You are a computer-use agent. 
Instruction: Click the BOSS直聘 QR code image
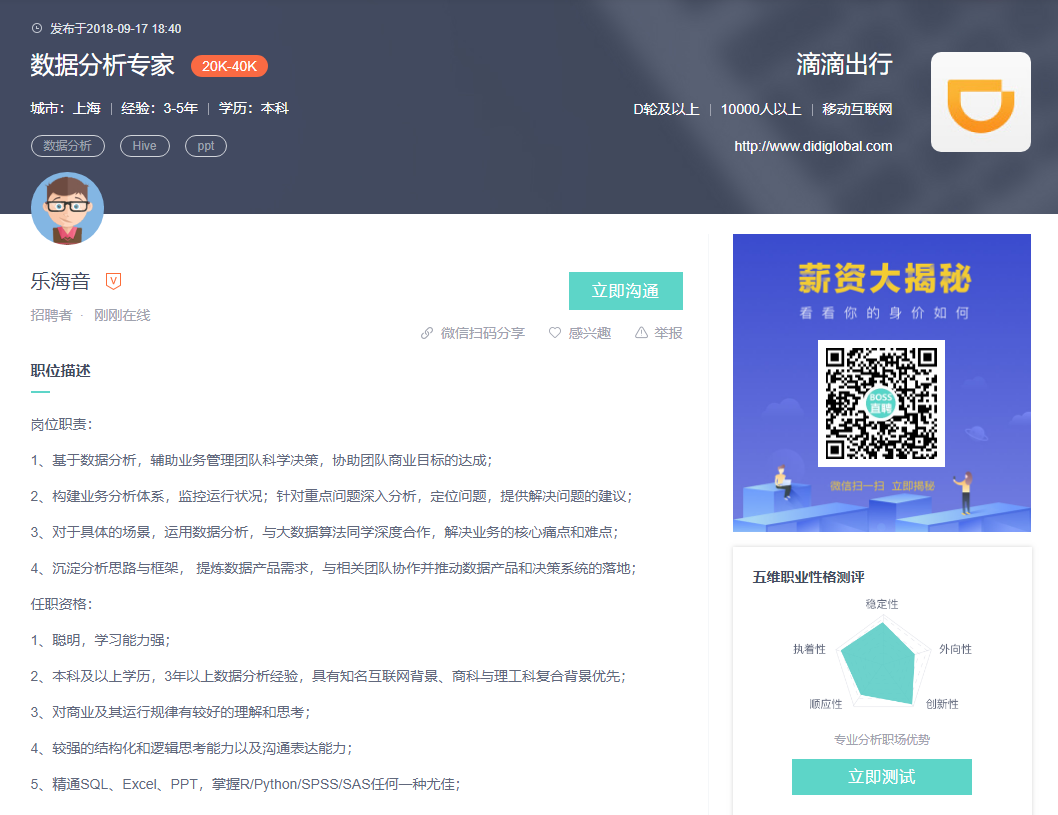coord(881,403)
